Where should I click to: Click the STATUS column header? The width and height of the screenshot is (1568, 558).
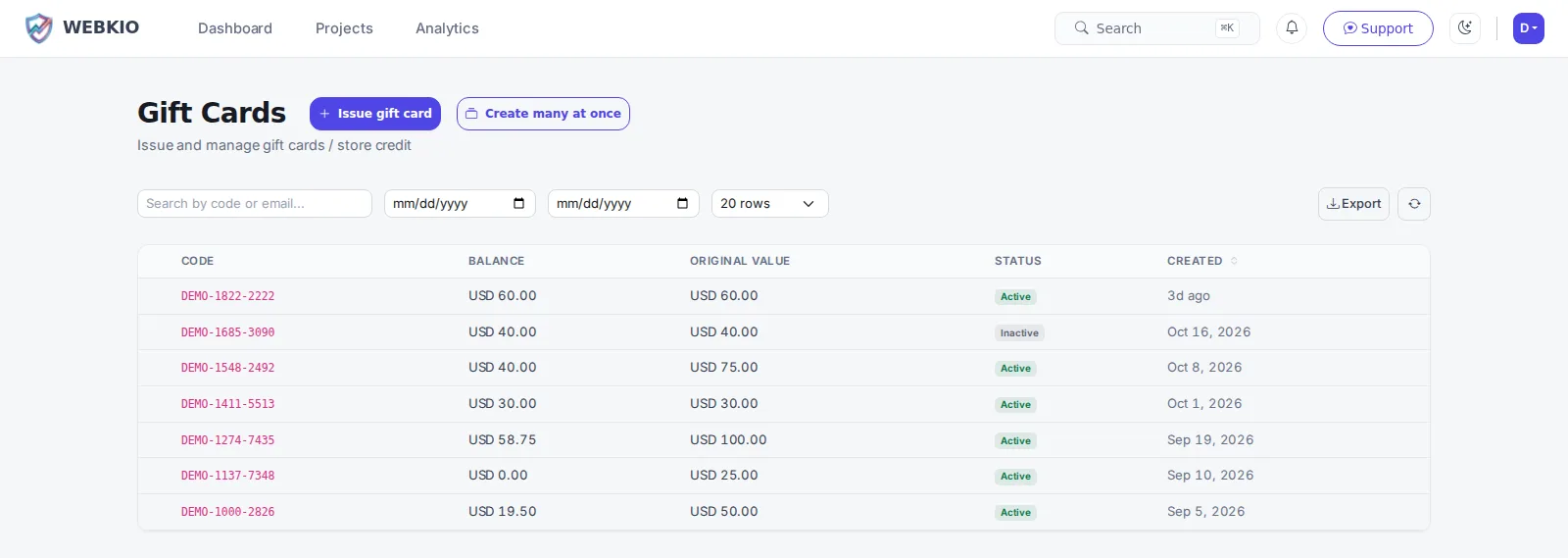[1018, 261]
